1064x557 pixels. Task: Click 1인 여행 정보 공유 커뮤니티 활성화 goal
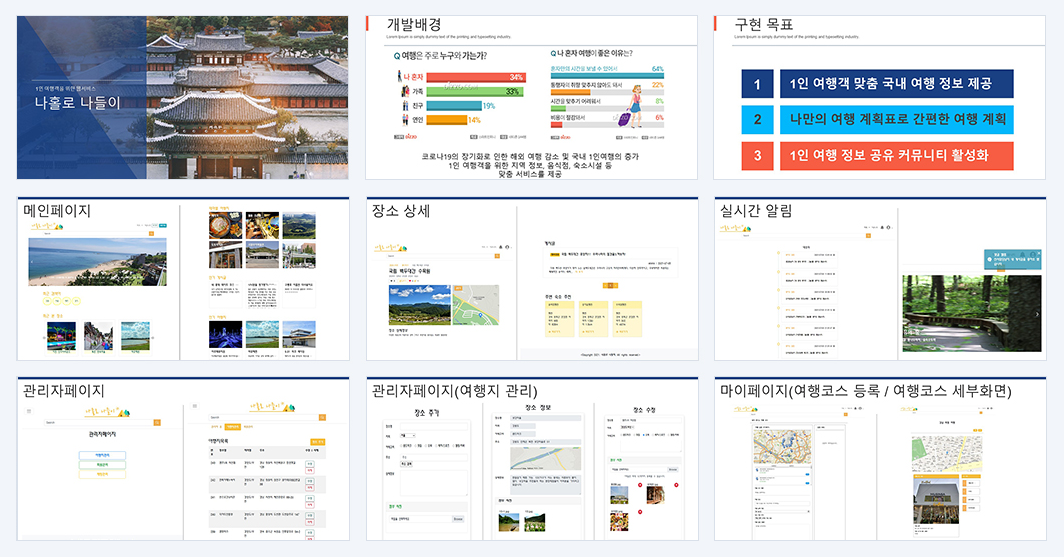(x=896, y=155)
